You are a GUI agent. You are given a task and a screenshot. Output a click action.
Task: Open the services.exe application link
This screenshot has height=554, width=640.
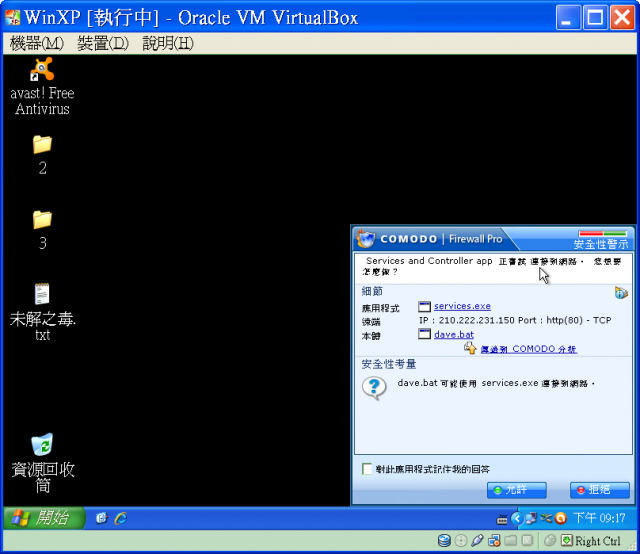click(462, 306)
